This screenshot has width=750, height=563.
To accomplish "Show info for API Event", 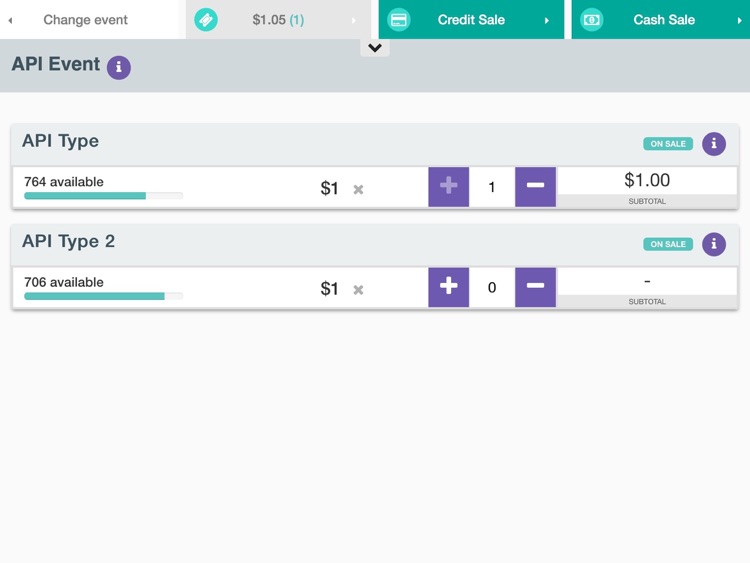I will tap(119, 67).
